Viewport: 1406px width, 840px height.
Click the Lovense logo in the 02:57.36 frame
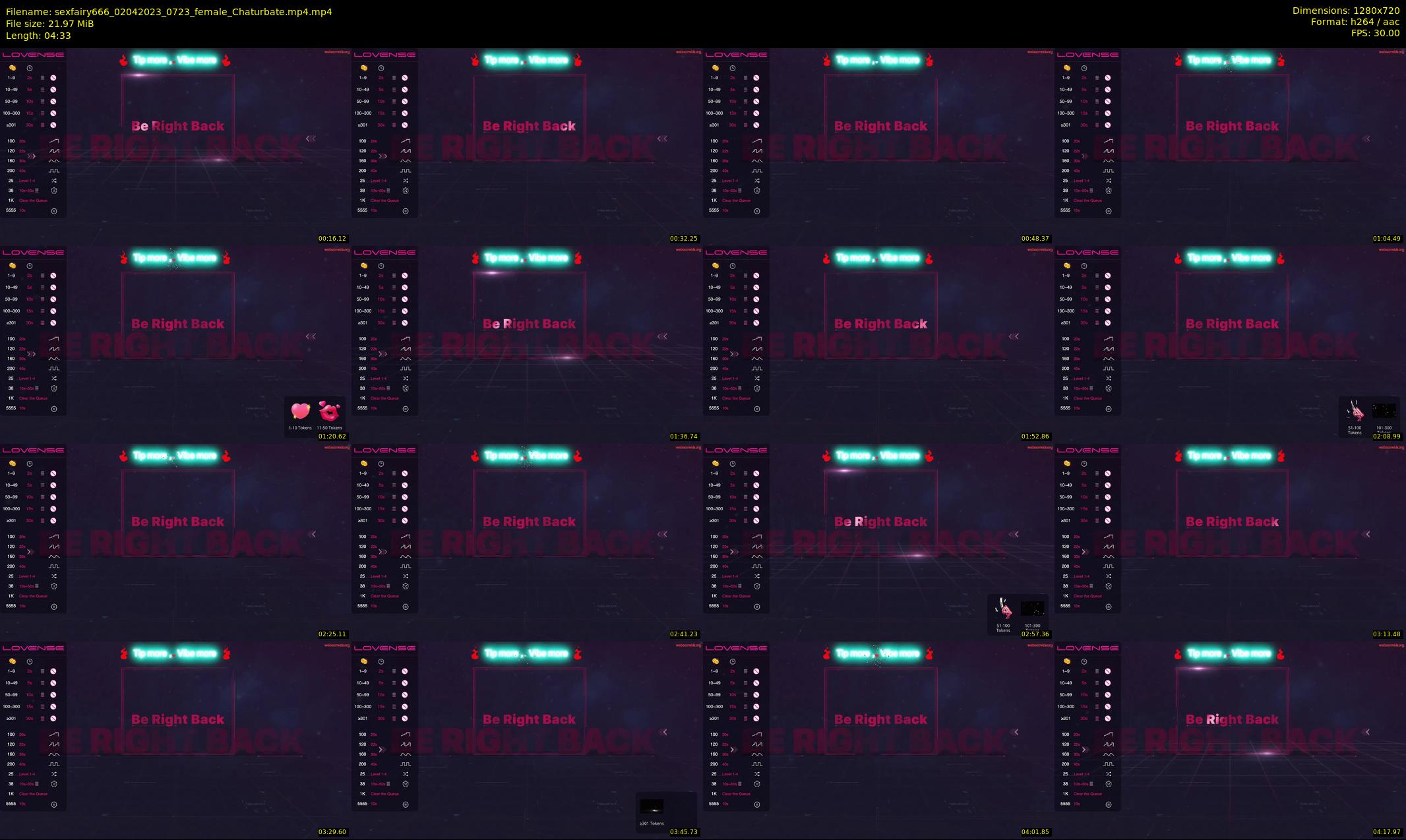click(736, 450)
